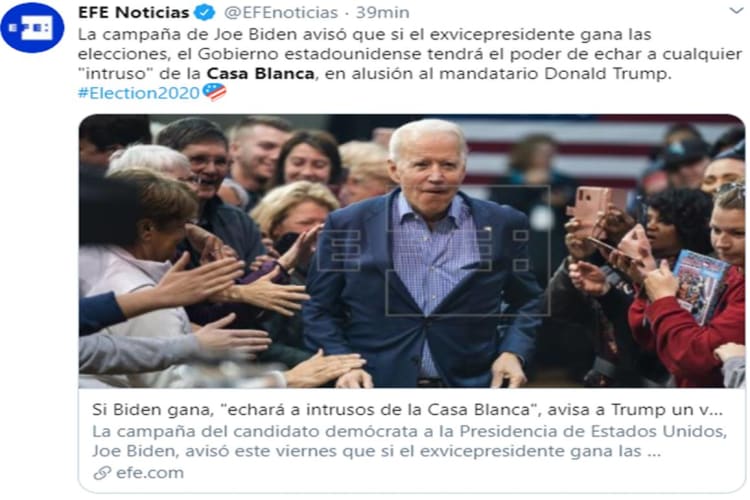Image resolution: width=750 pixels, height=500 pixels.
Task: Select the bold 'Casa Blanca' text
Action: tap(260, 74)
